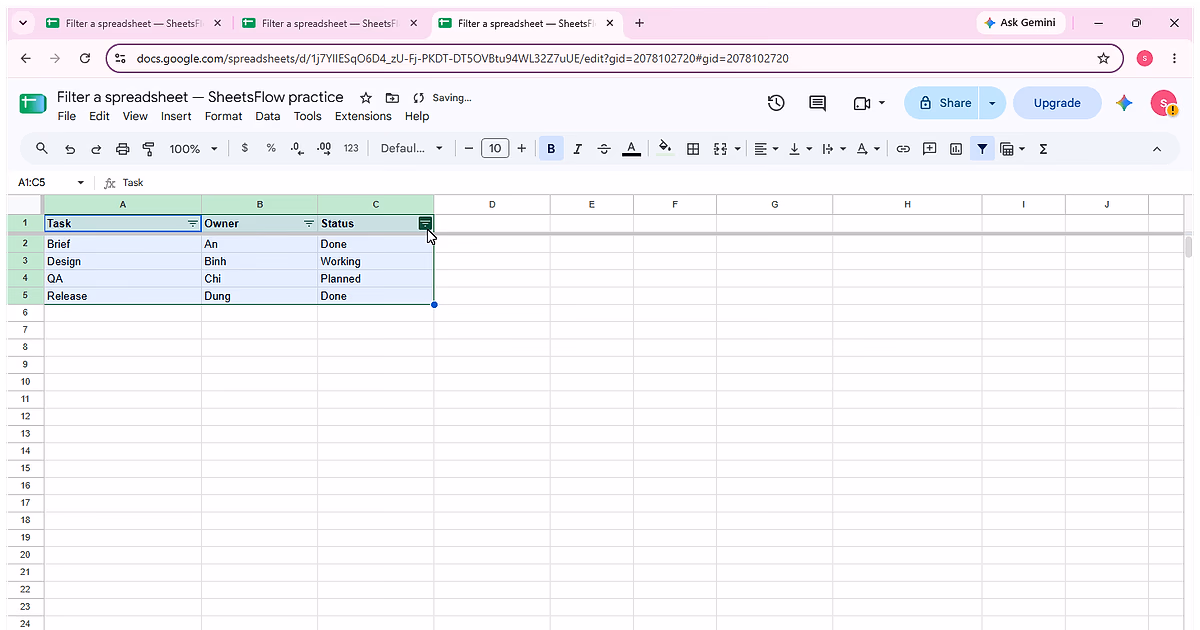This screenshot has height=630, width=1200.
Task: Go to Sheets home logo
Action: [x=33, y=103]
